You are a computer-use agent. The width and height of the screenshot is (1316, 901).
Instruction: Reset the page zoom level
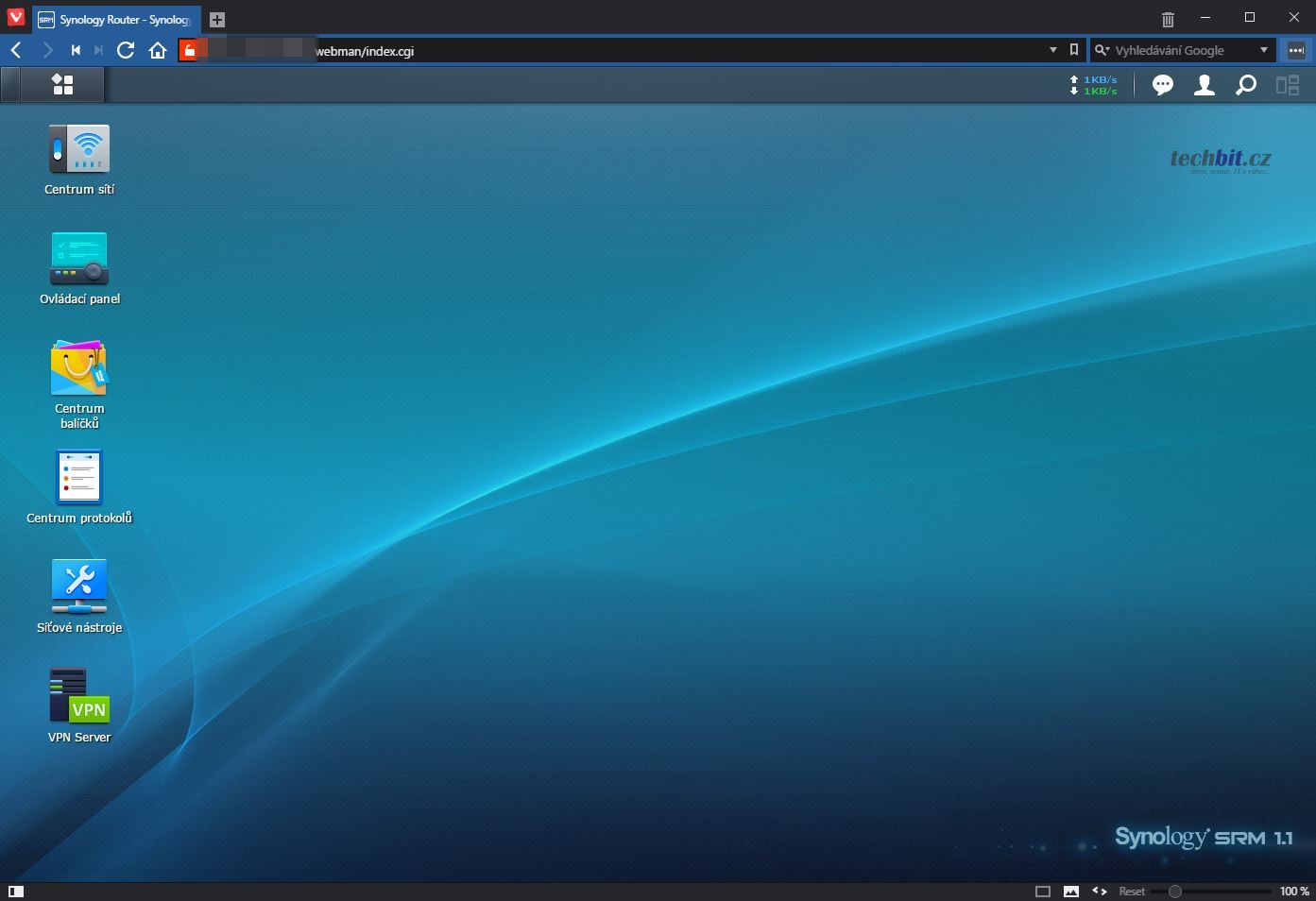pyautogui.click(x=1132, y=891)
